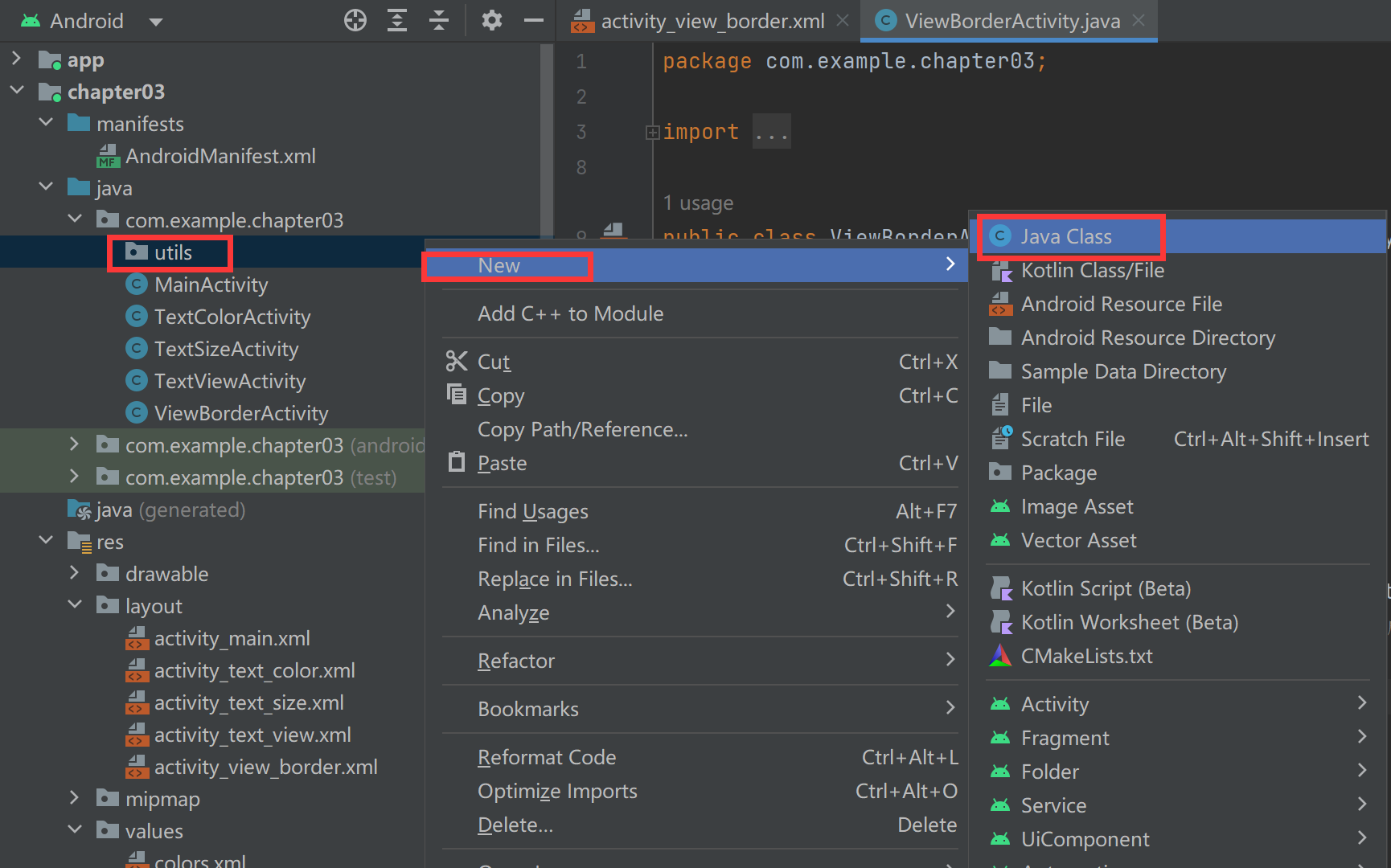Click the select opened file target icon
This screenshot has width=1391, height=868.
[x=355, y=20]
